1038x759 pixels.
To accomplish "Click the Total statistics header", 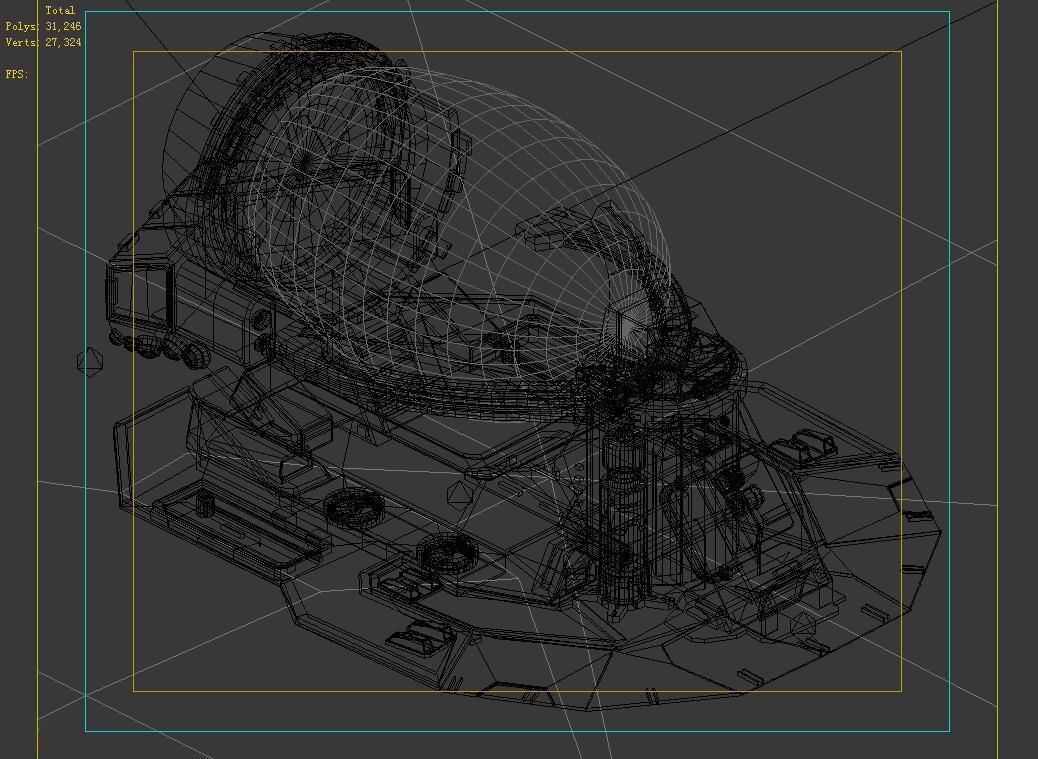I will pos(60,11).
